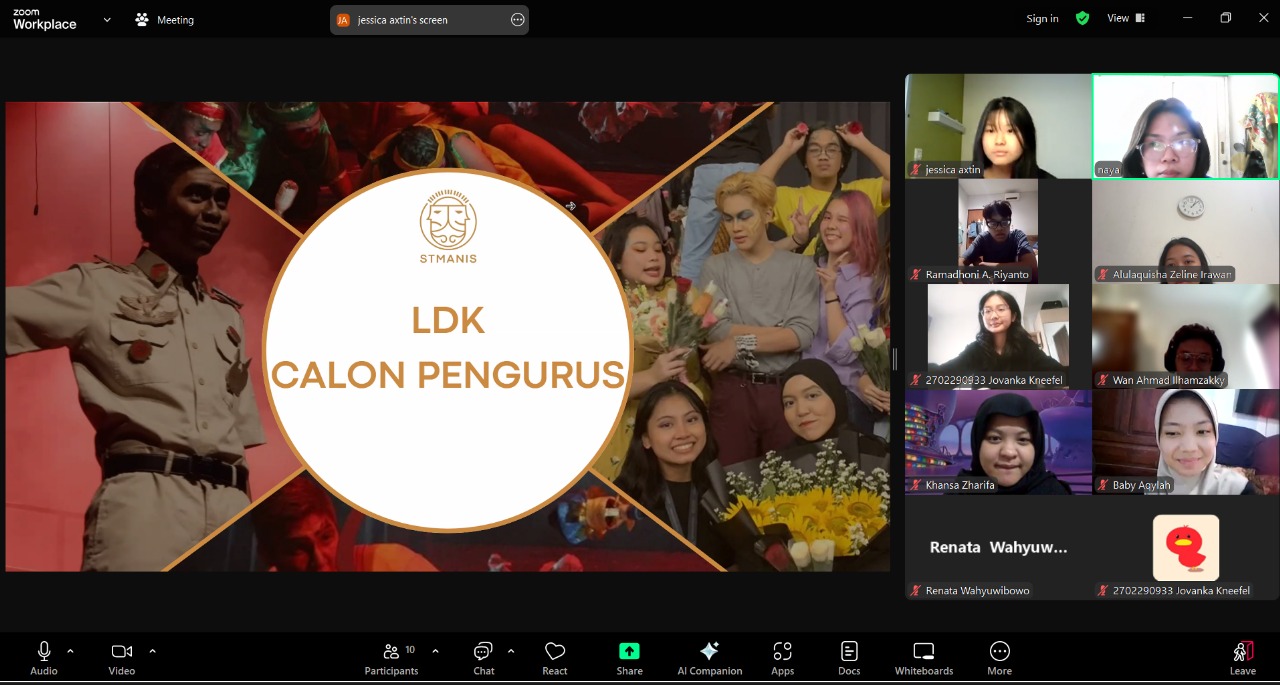Image resolution: width=1280 pixels, height=685 pixels.
Task: Click the muted mic icon beside Khansa Zharifa
Action: coord(915,485)
